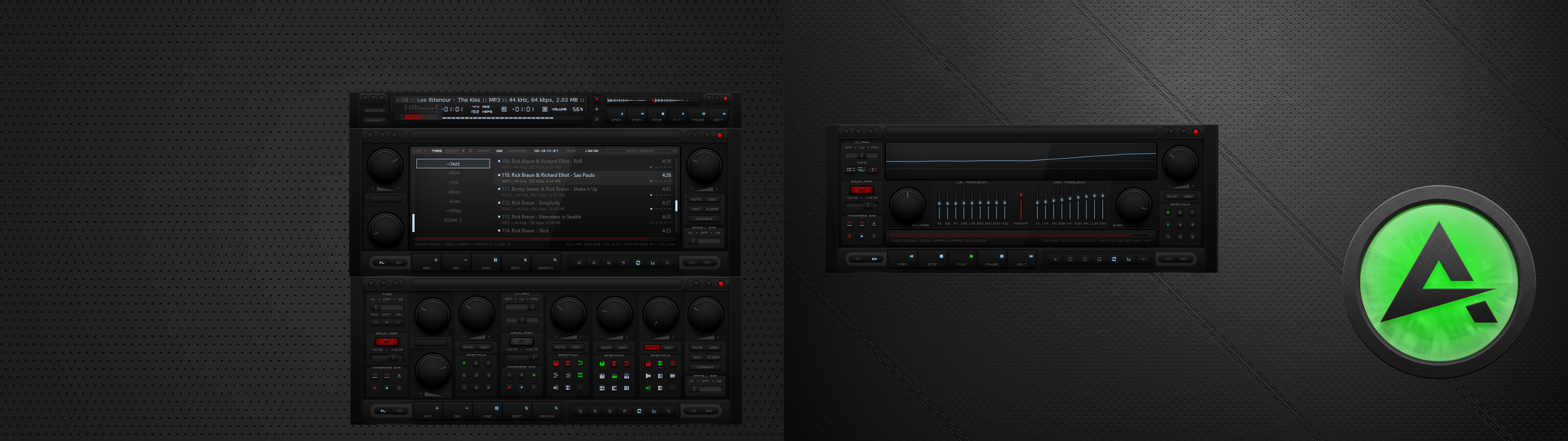Select track 109. Rick Braun & Richard Elliot - RnR
This screenshot has width=1568, height=441.
click(584, 165)
